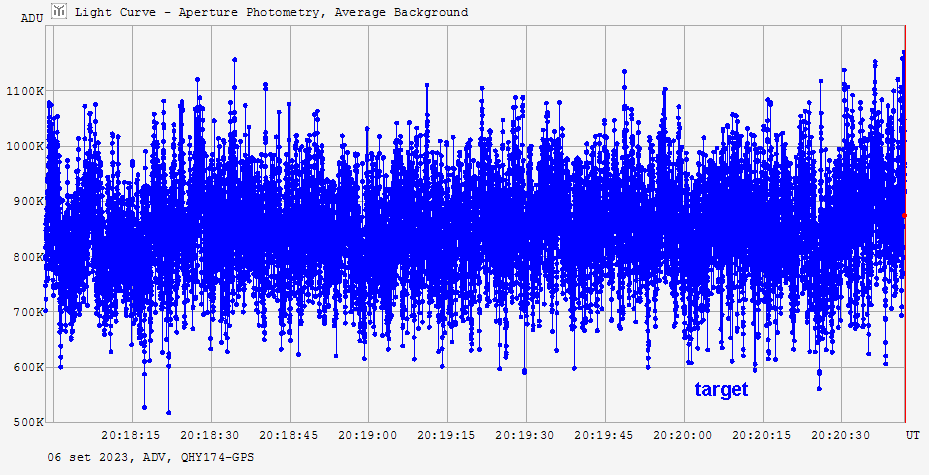The image size is (929, 475).
Task: Click the 20:19:45 time label
Action: [x=604, y=435]
